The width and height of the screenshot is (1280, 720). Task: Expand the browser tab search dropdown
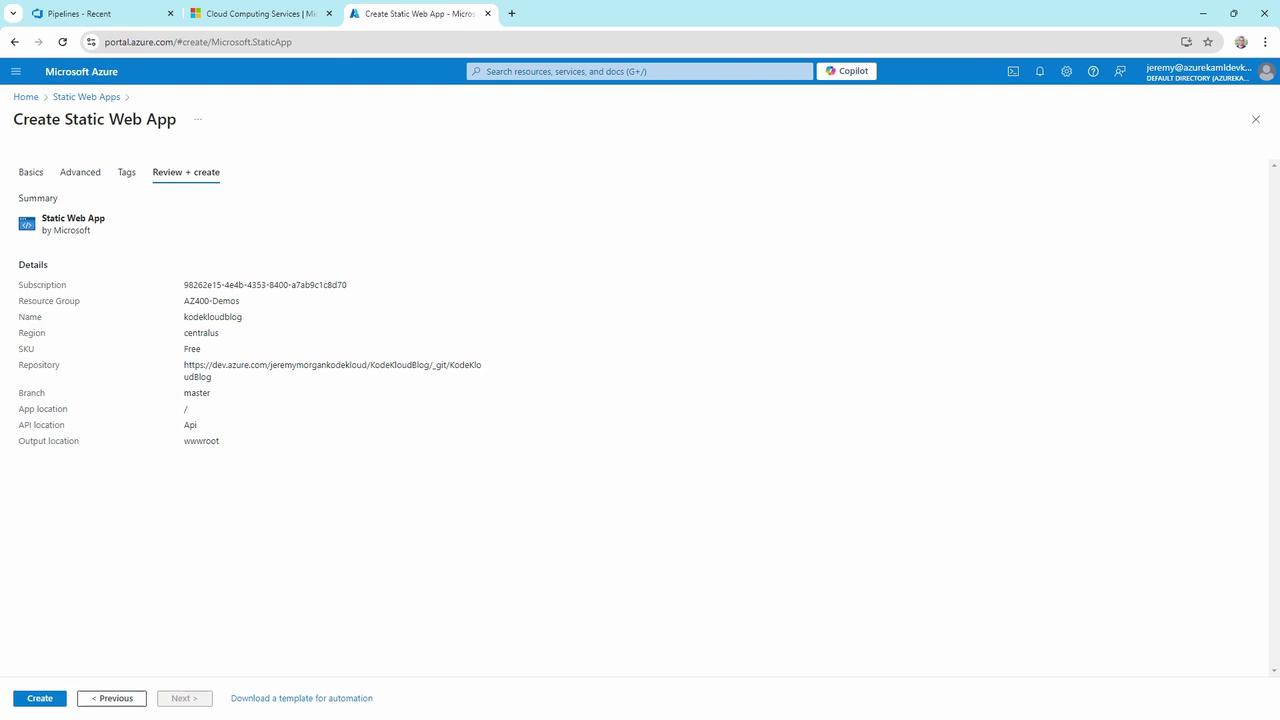coord(13,13)
